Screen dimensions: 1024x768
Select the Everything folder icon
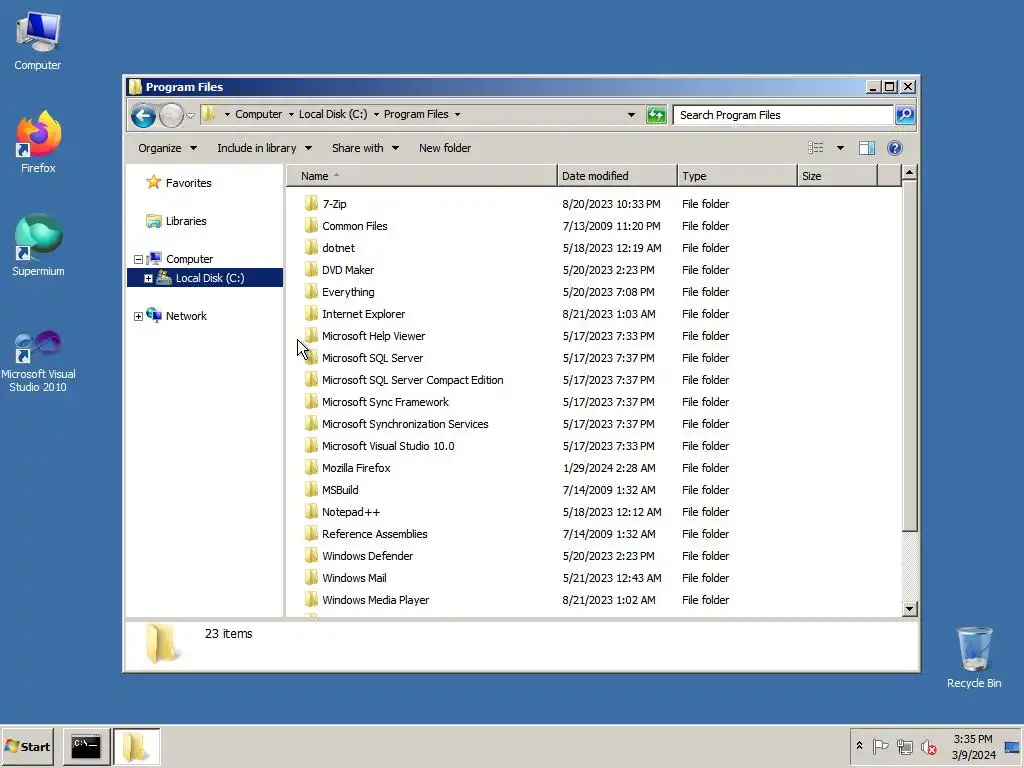pos(311,292)
